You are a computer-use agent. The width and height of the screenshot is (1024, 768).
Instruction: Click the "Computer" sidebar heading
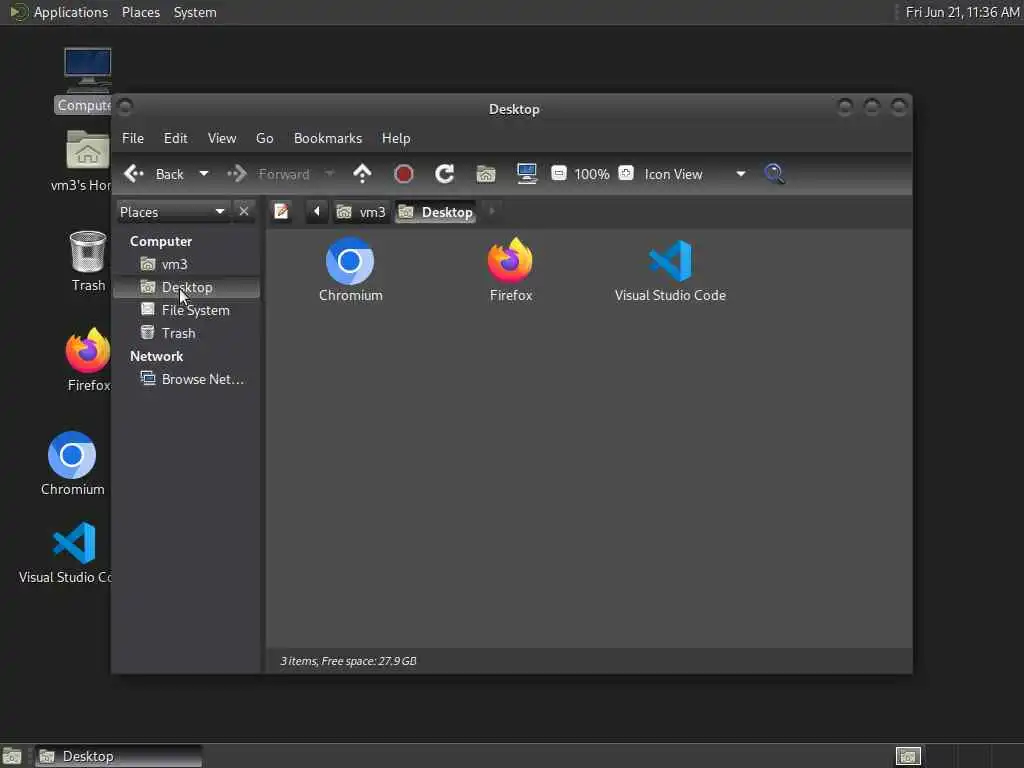161,242
